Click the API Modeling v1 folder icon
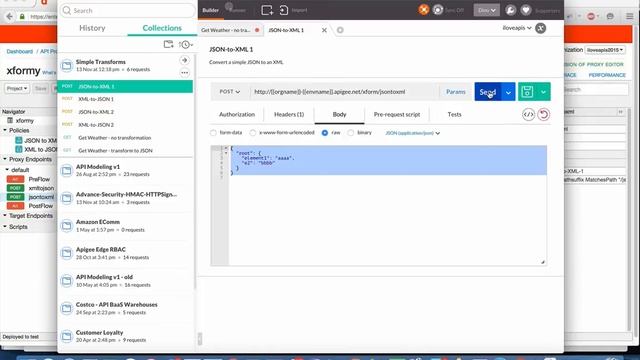Screen dimensions: 640x360 pyautogui.click(x=67, y=171)
